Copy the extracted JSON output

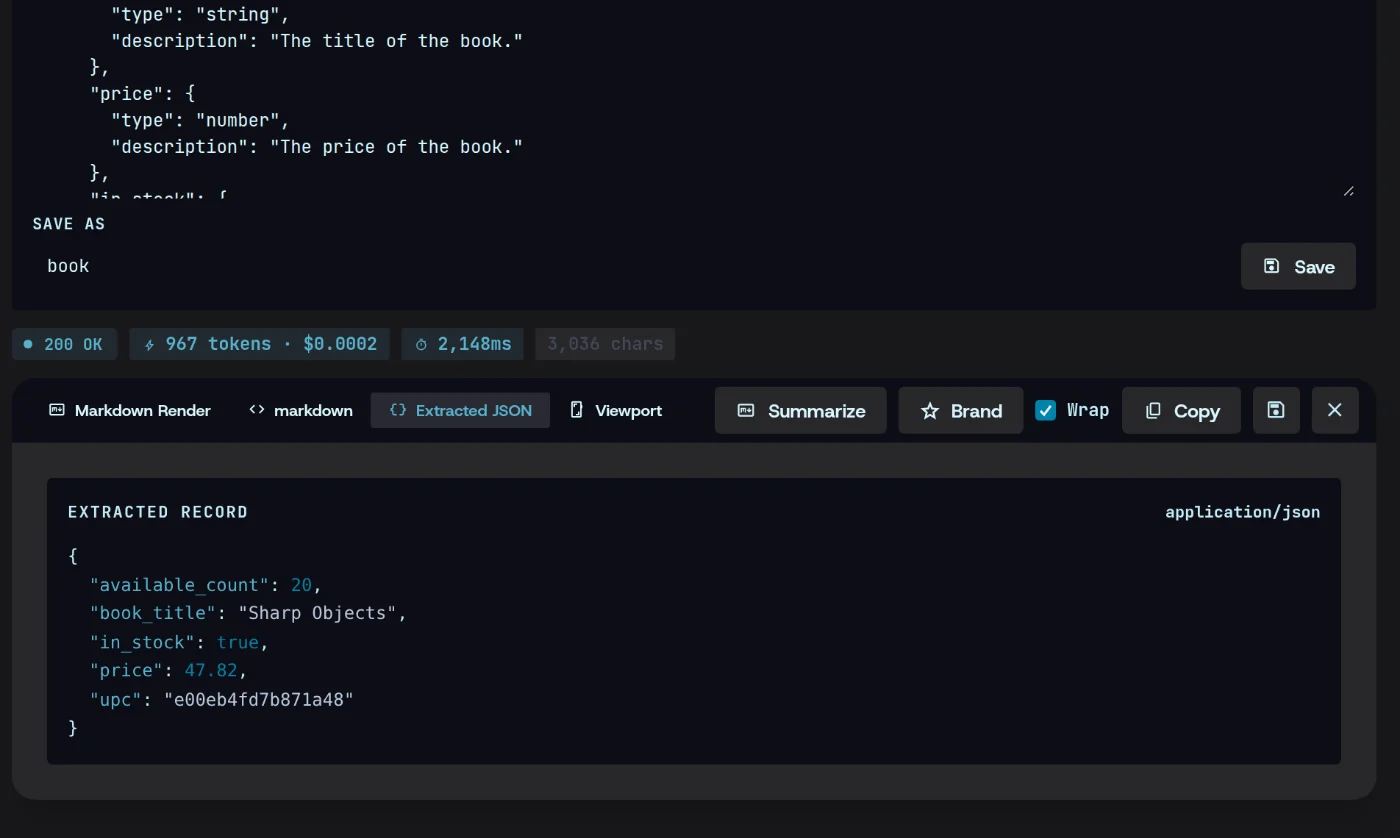point(1181,410)
